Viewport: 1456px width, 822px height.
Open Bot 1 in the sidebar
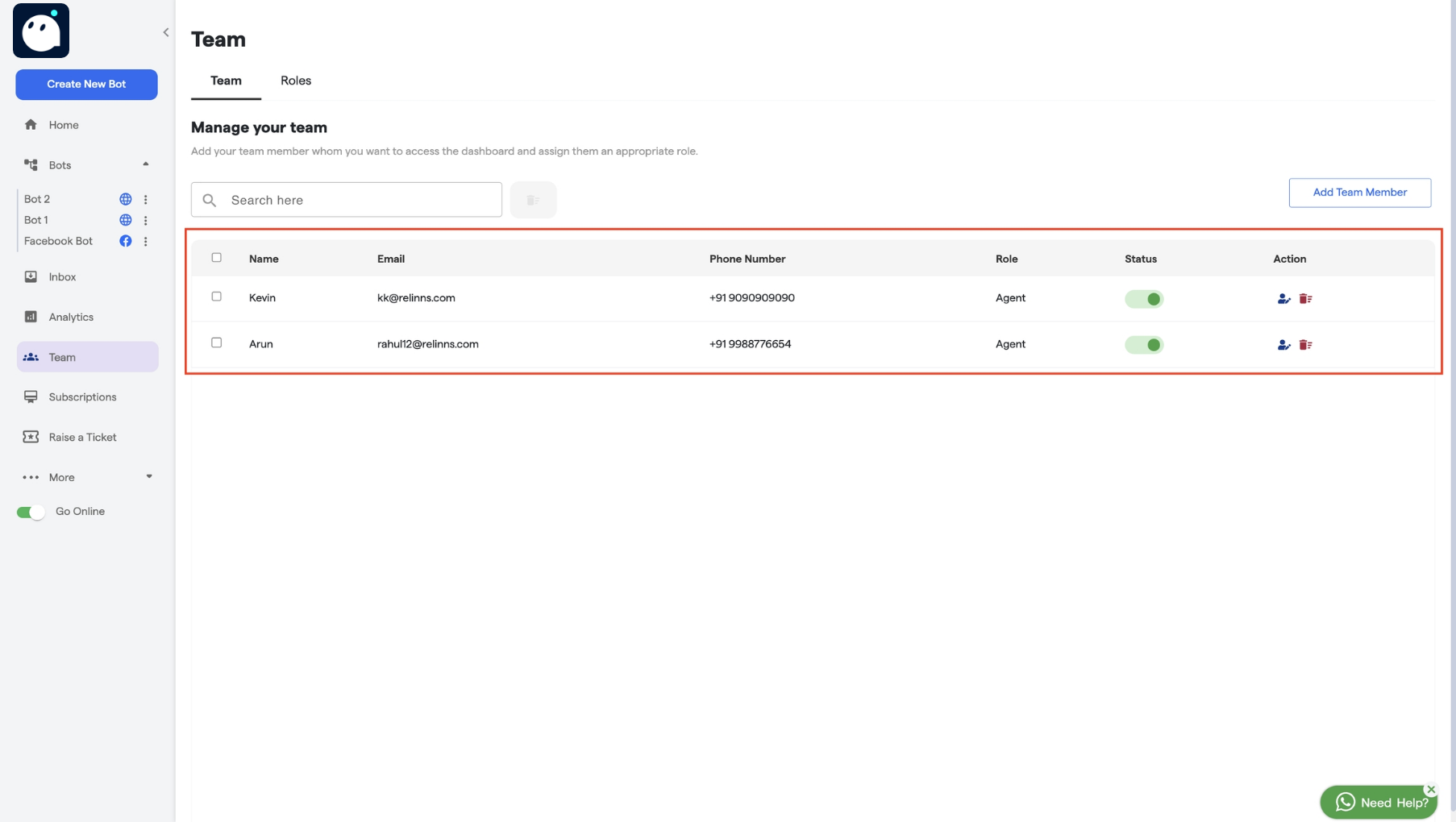pos(36,220)
